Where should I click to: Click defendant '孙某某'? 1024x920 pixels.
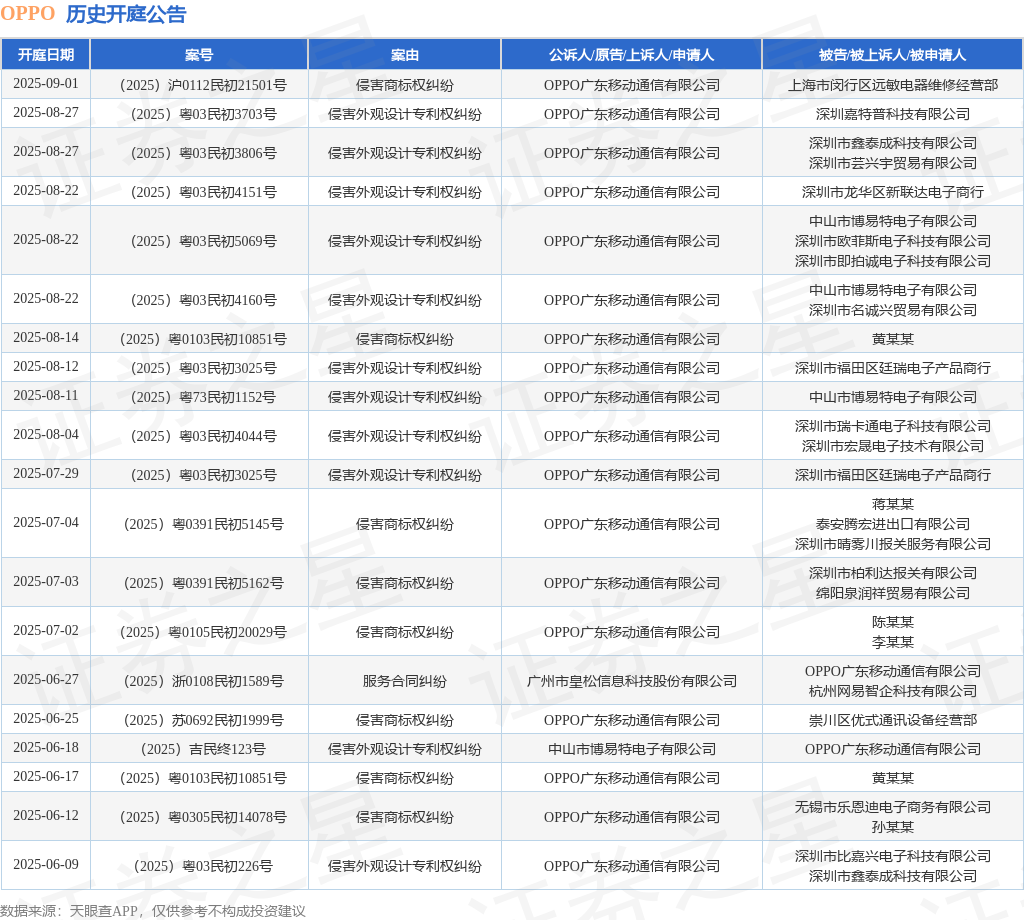pos(893,826)
